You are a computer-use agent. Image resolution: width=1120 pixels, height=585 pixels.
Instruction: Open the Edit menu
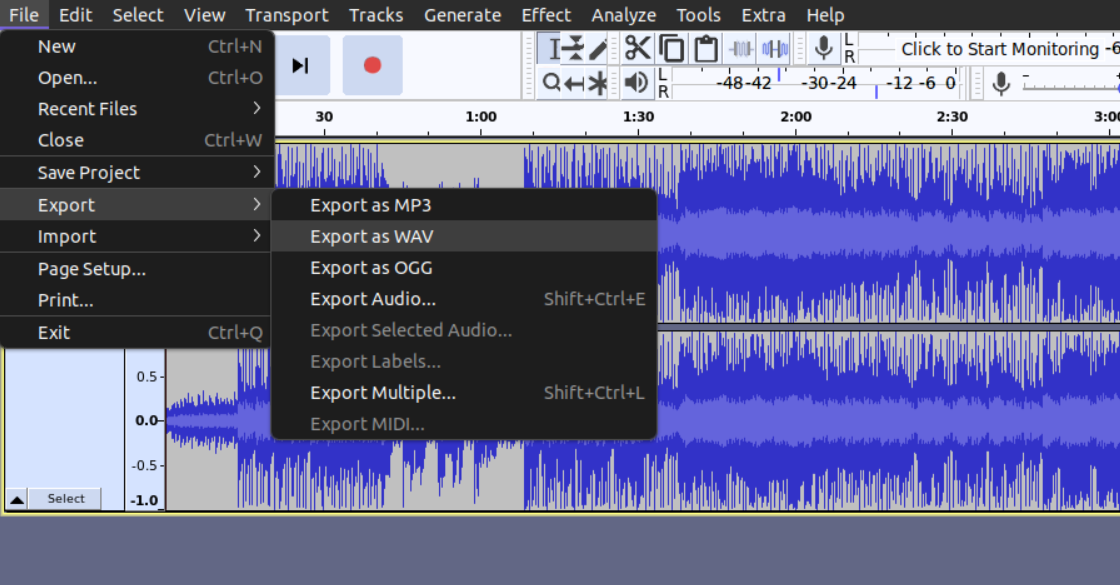click(x=76, y=15)
